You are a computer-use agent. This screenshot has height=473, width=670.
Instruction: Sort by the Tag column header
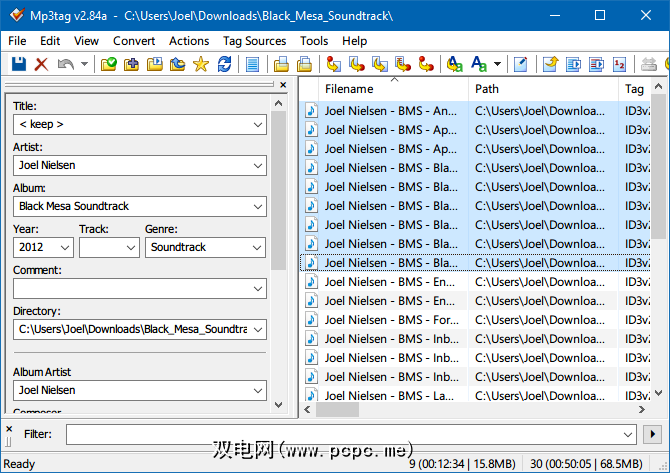point(635,89)
